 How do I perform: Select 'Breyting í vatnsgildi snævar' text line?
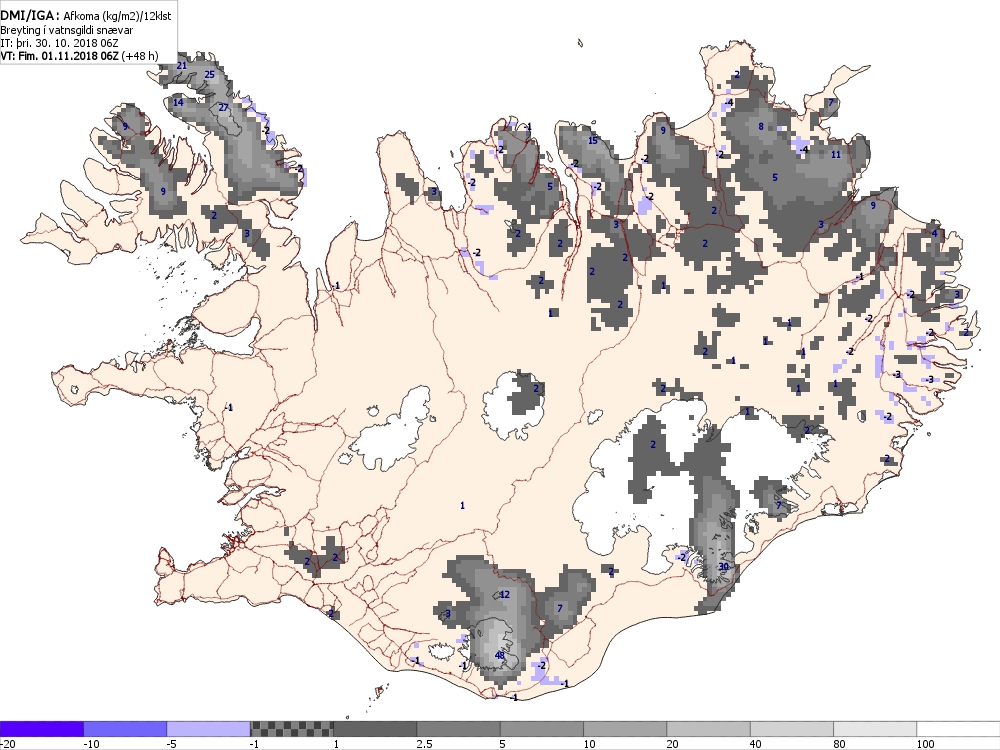click(x=67, y=30)
